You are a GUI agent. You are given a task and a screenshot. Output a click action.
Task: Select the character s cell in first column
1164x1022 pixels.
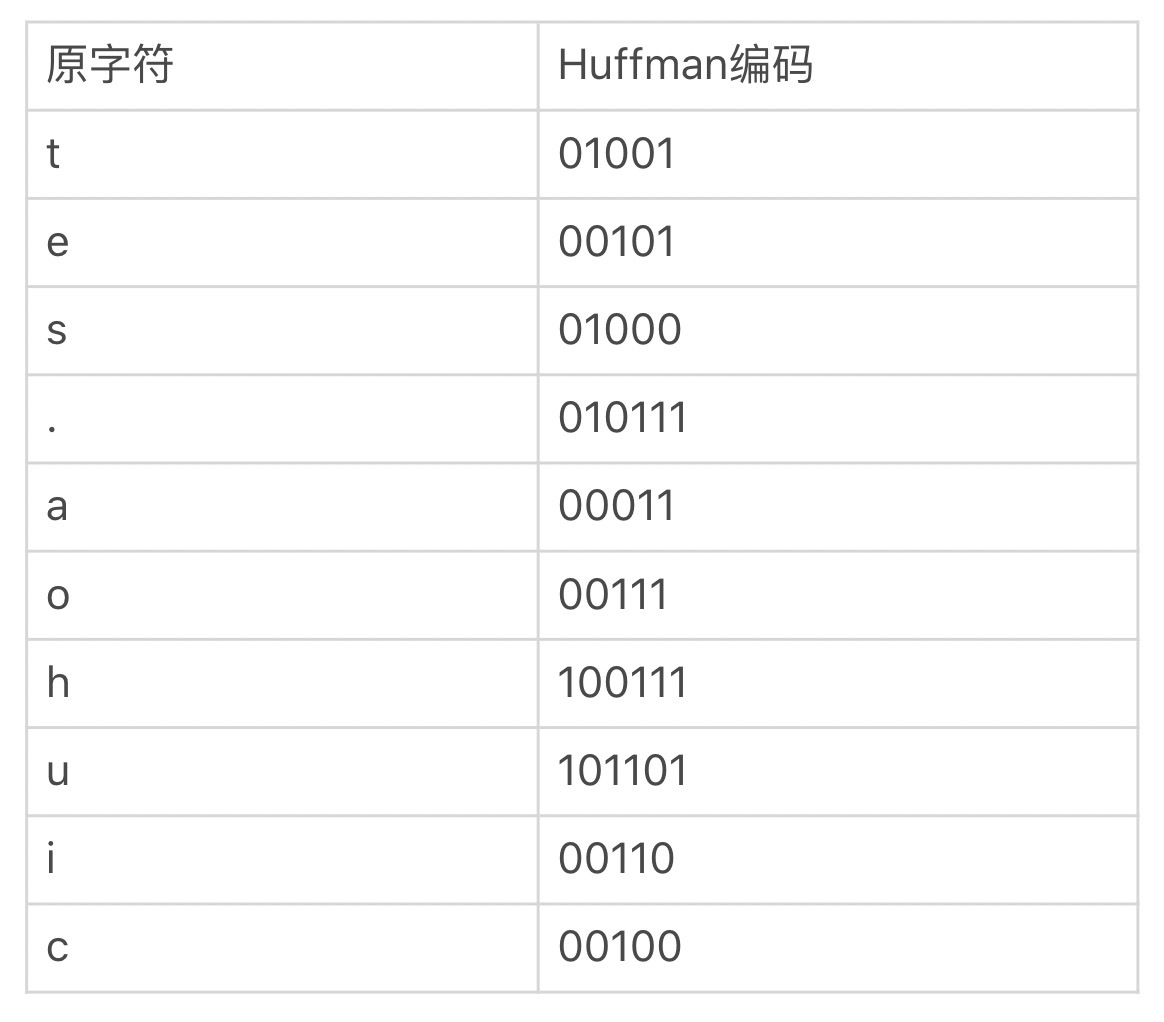57,330
